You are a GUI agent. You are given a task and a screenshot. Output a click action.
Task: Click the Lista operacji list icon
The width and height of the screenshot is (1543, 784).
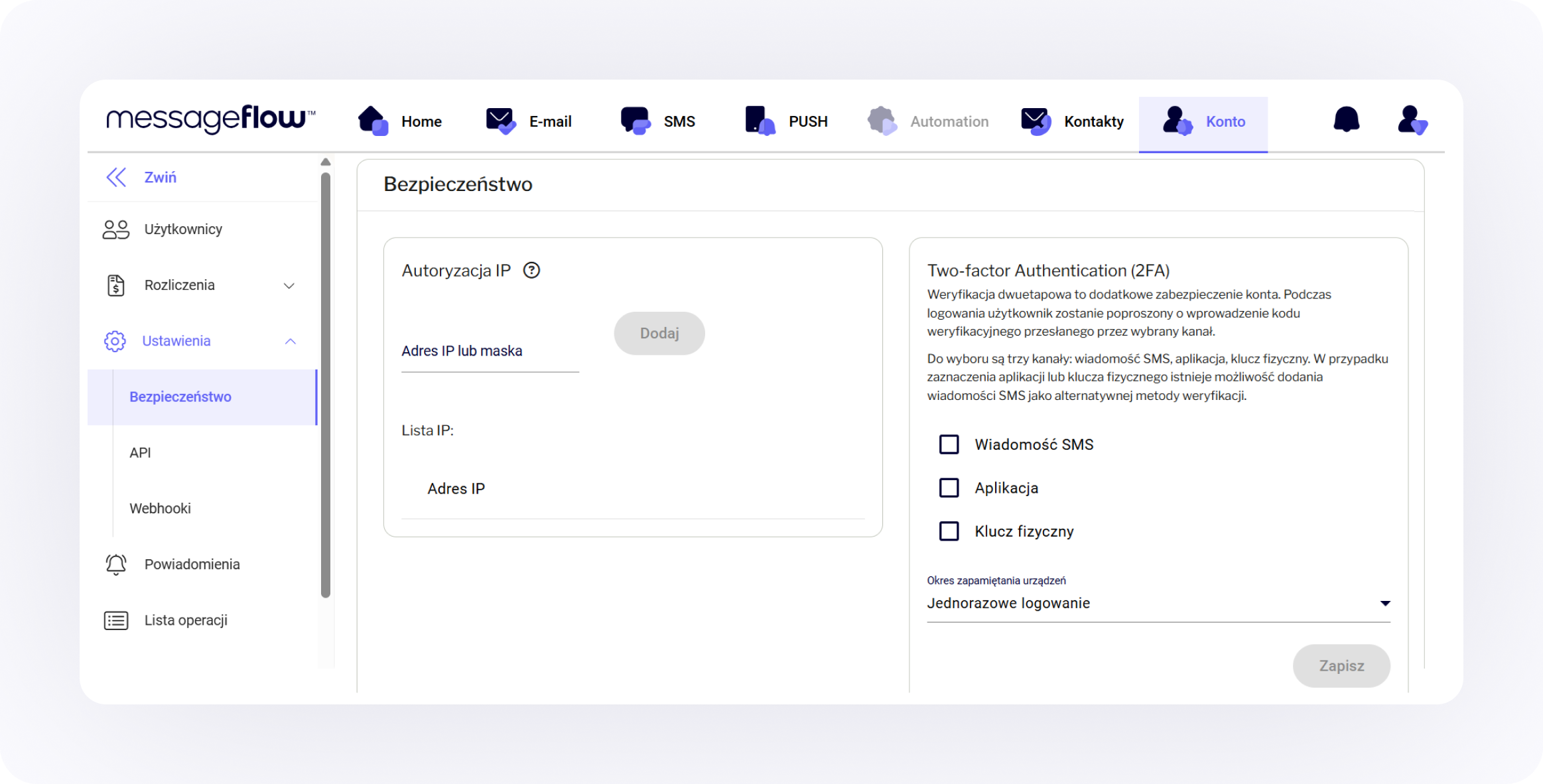115,620
